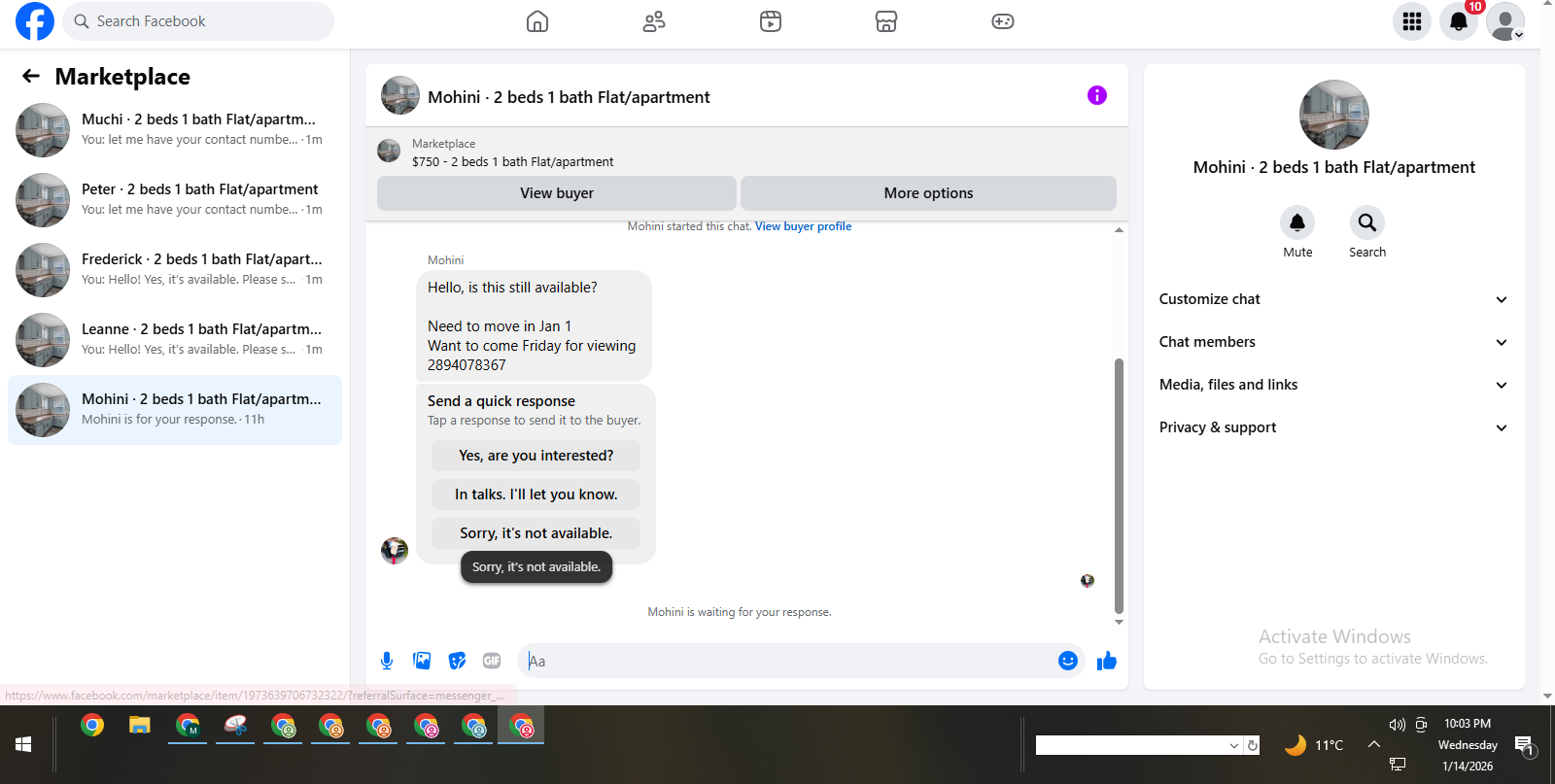Choose a sticker from the sticker icon

point(457,661)
